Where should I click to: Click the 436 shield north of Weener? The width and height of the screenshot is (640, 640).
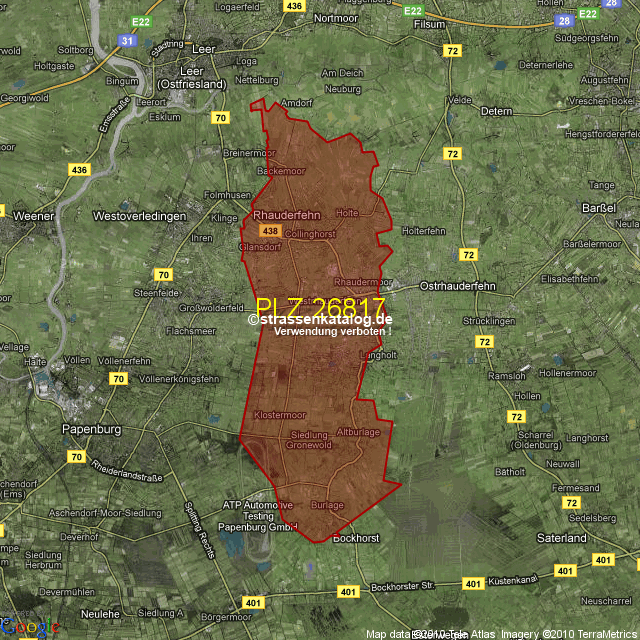coord(79,170)
